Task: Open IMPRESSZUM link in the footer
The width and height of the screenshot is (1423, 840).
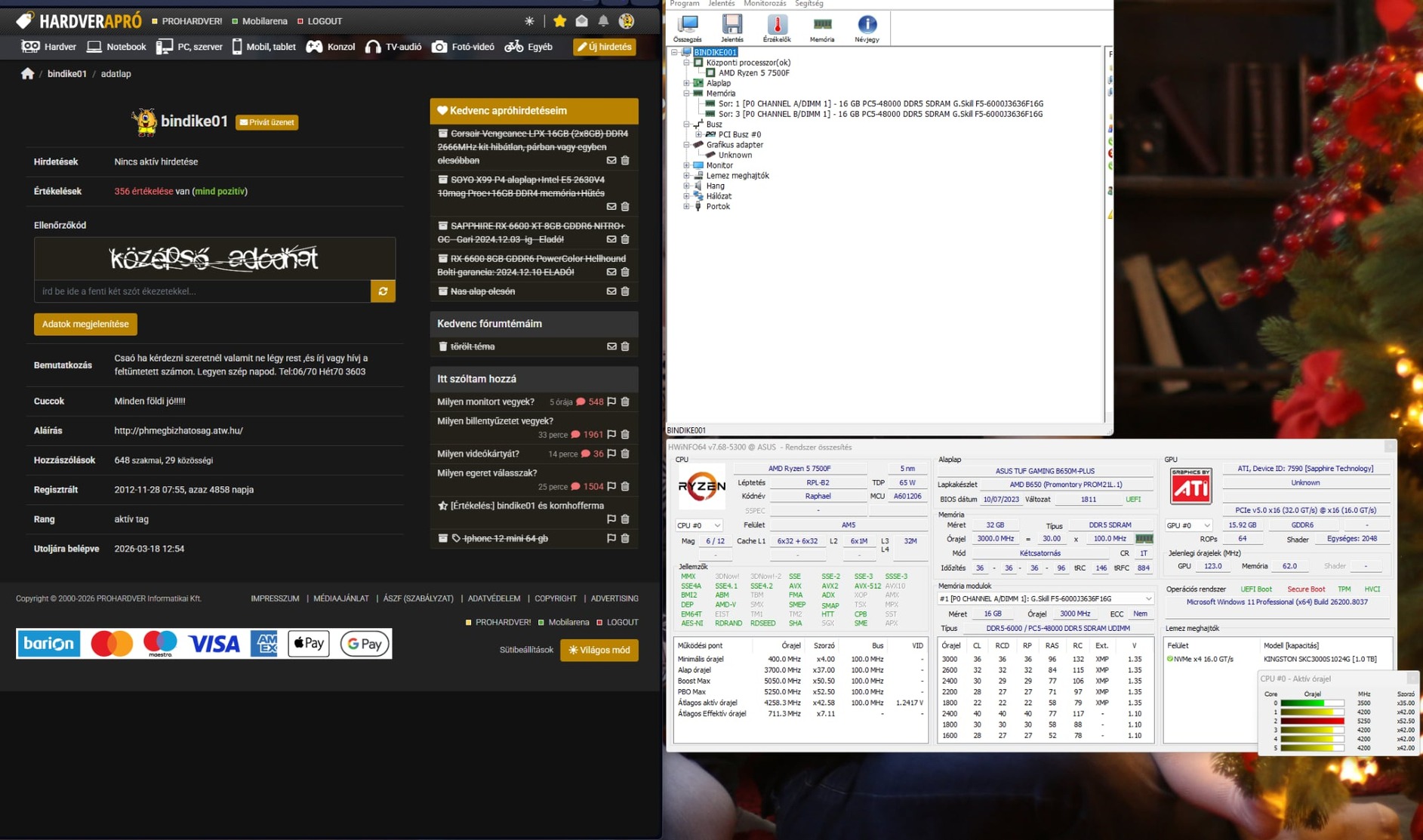Action: click(x=275, y=598)
